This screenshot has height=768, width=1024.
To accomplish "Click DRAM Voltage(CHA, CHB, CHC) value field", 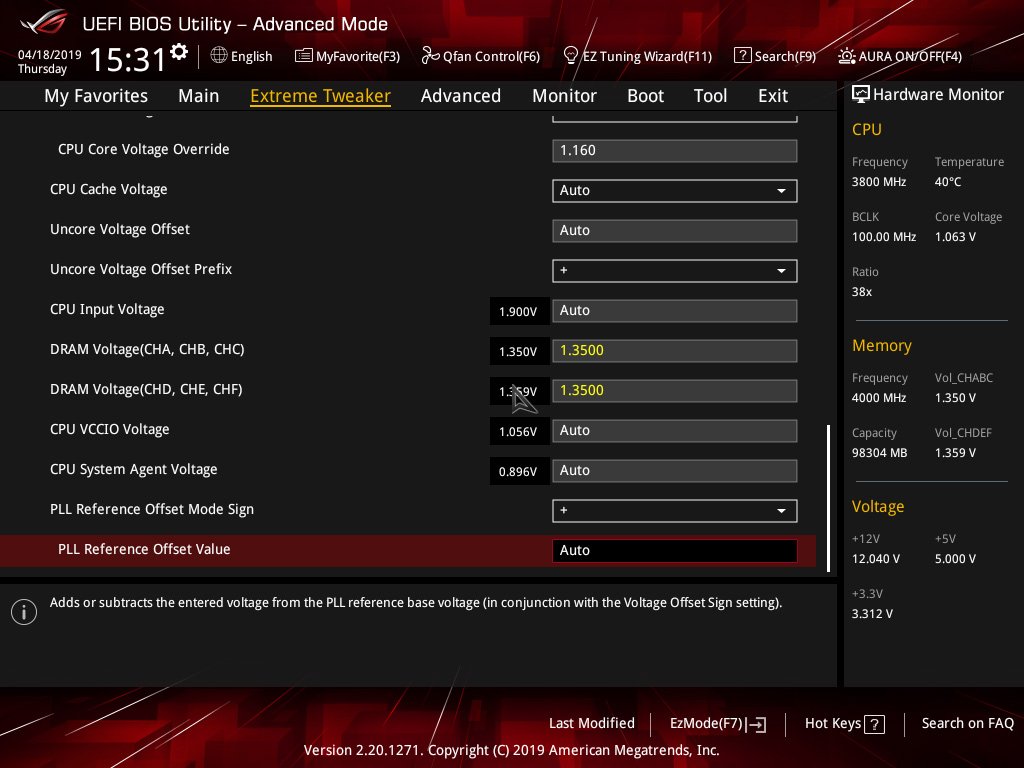I will (675, 351).
